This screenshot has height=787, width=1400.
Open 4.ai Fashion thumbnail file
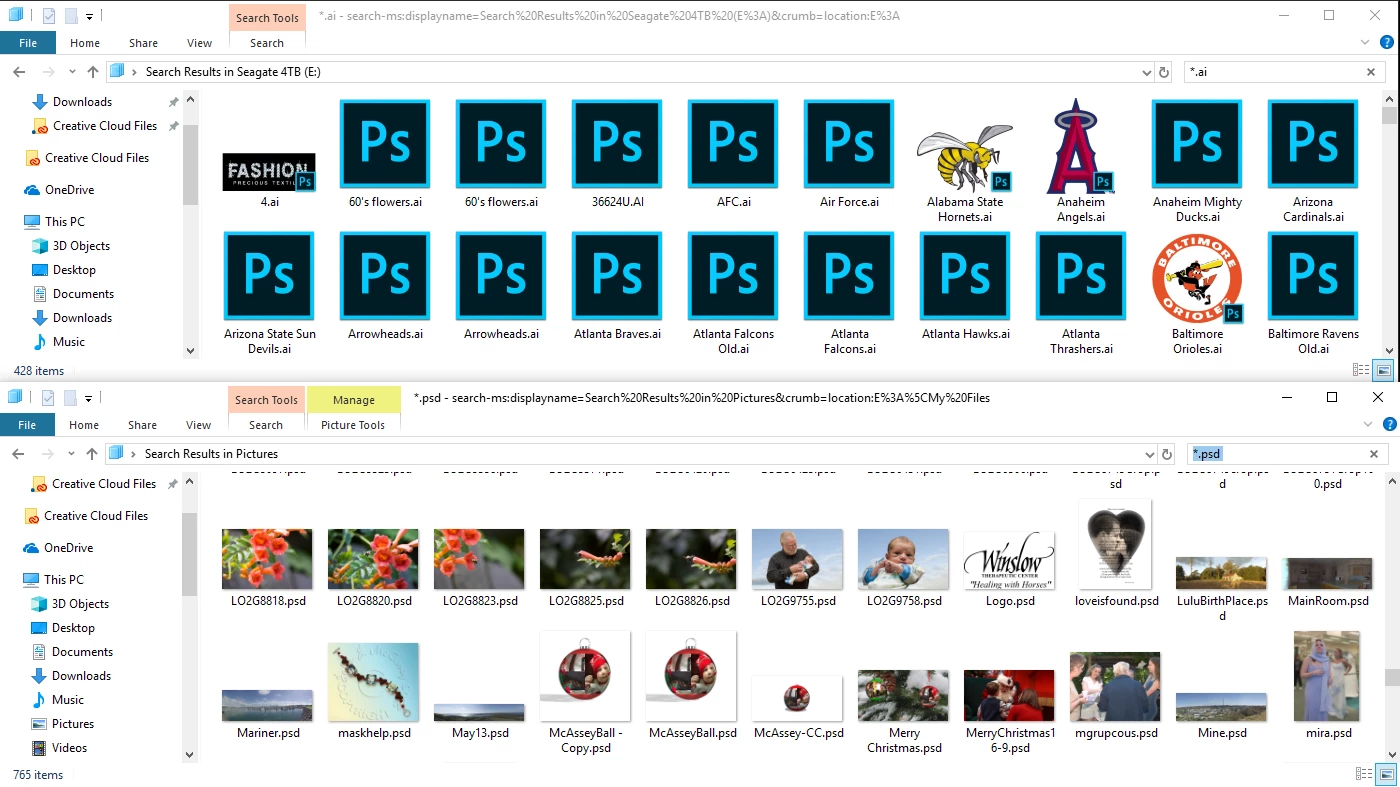[269, 172]
